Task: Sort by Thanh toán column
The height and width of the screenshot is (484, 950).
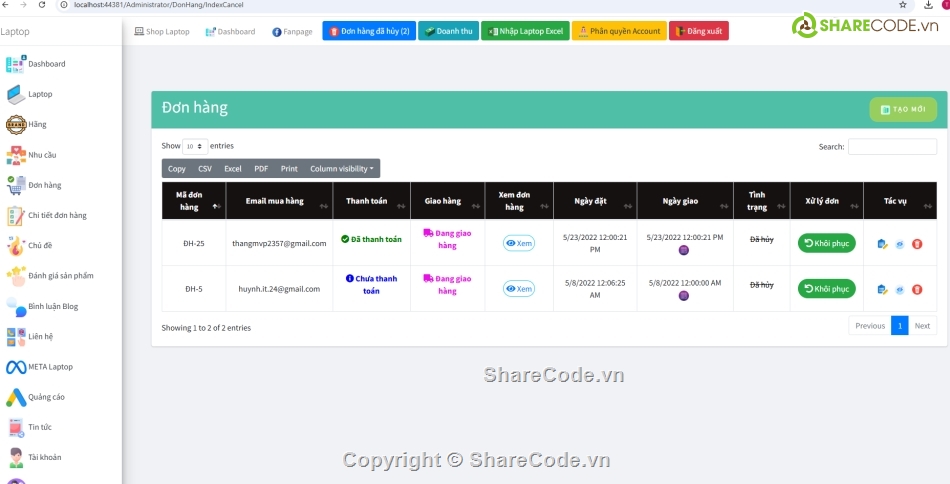Action: 372,201
